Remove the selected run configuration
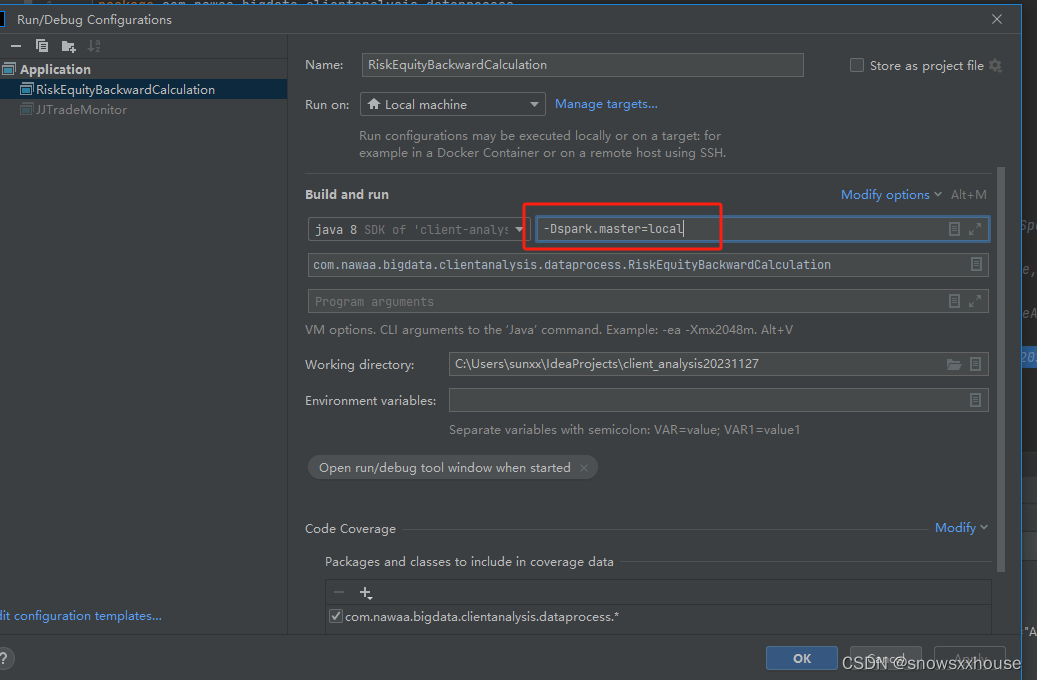The height and width of the screenshot is (680, 1037). [x=16, y=45]
